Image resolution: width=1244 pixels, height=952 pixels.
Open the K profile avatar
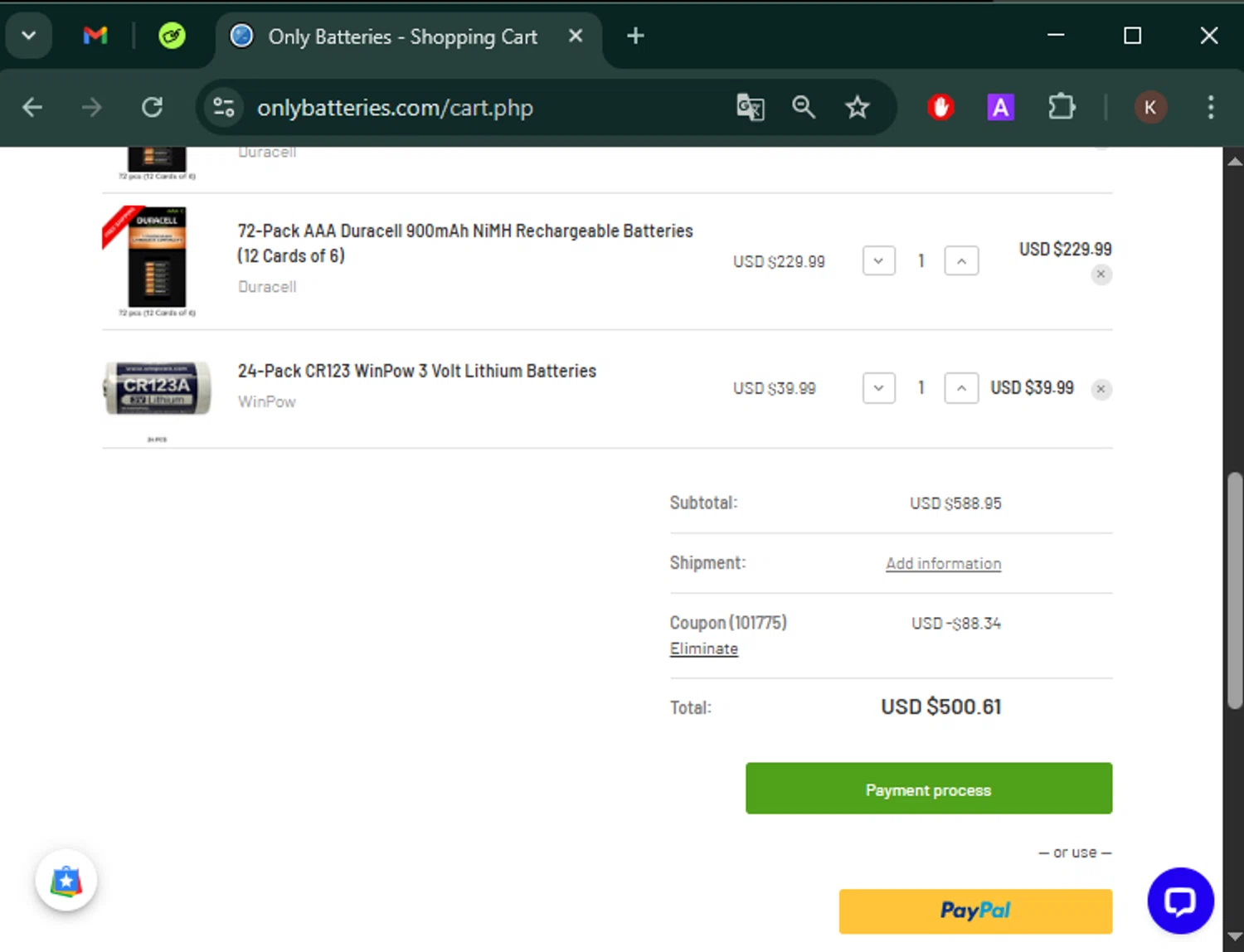pyautogui.click(x=1150, y=107)
